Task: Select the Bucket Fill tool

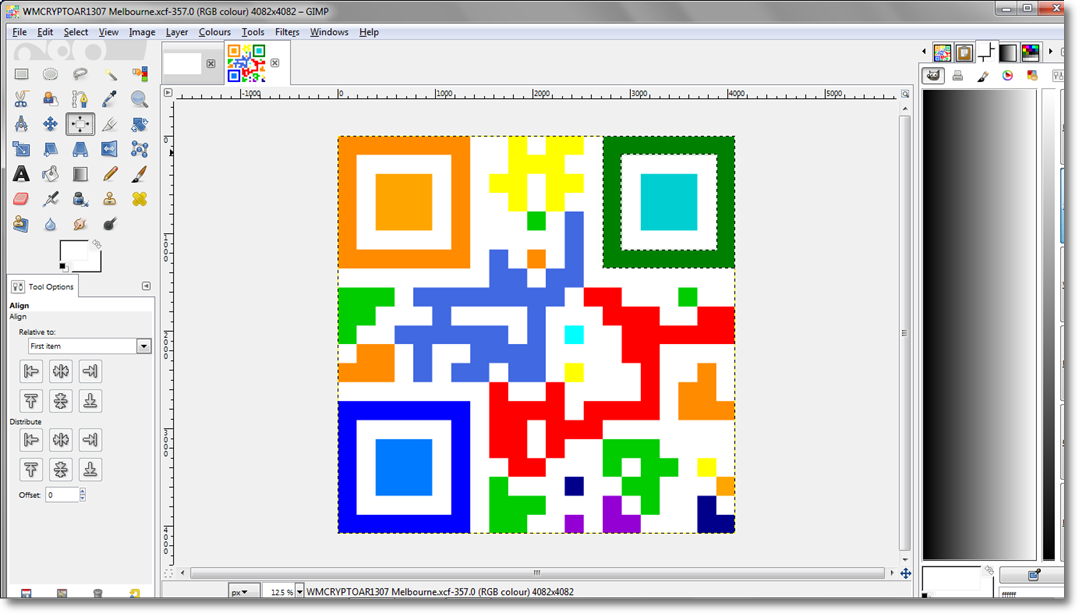Action: (50, 174)
